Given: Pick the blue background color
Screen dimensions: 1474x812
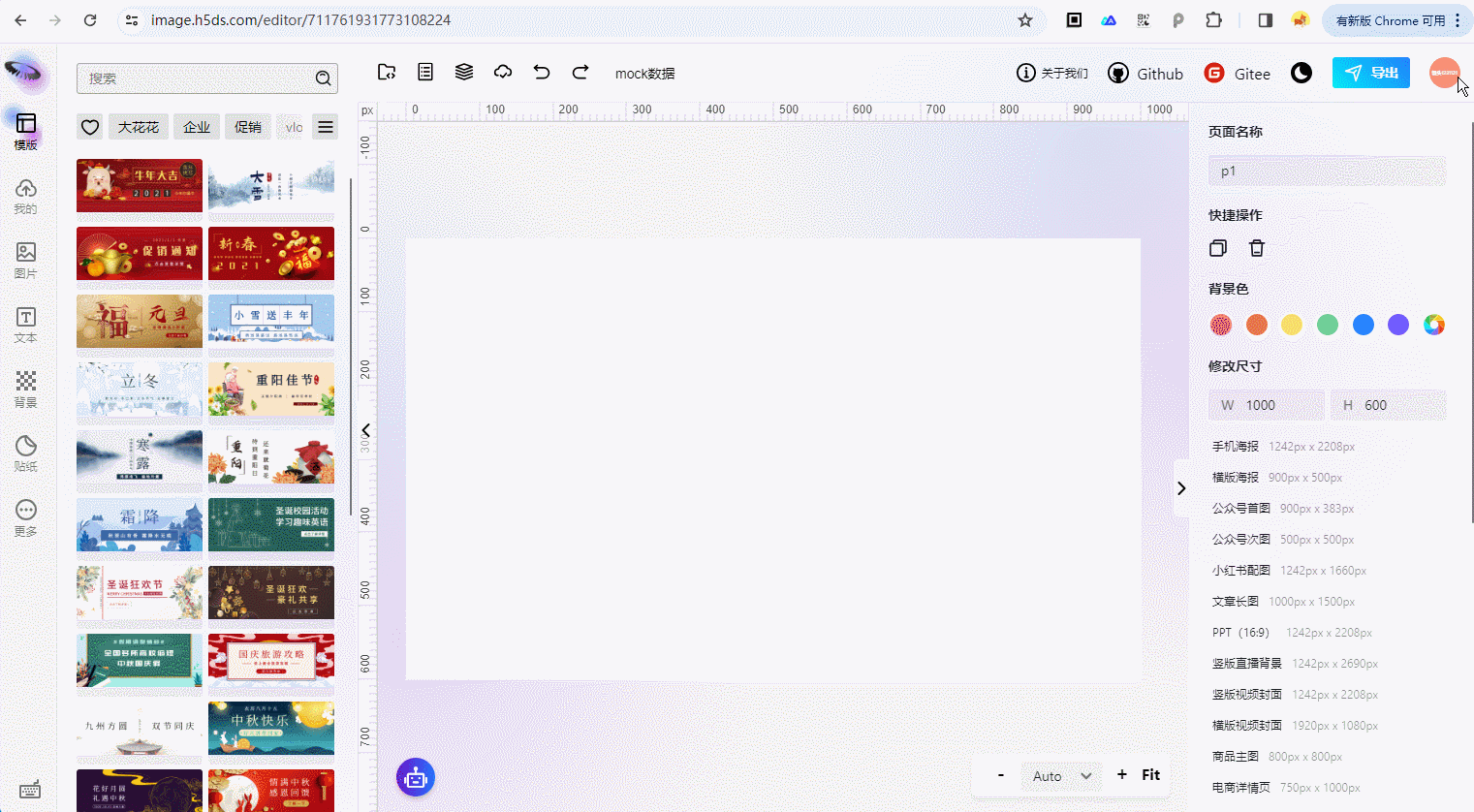Looking at the screenshot, I should click(1364, 326).
